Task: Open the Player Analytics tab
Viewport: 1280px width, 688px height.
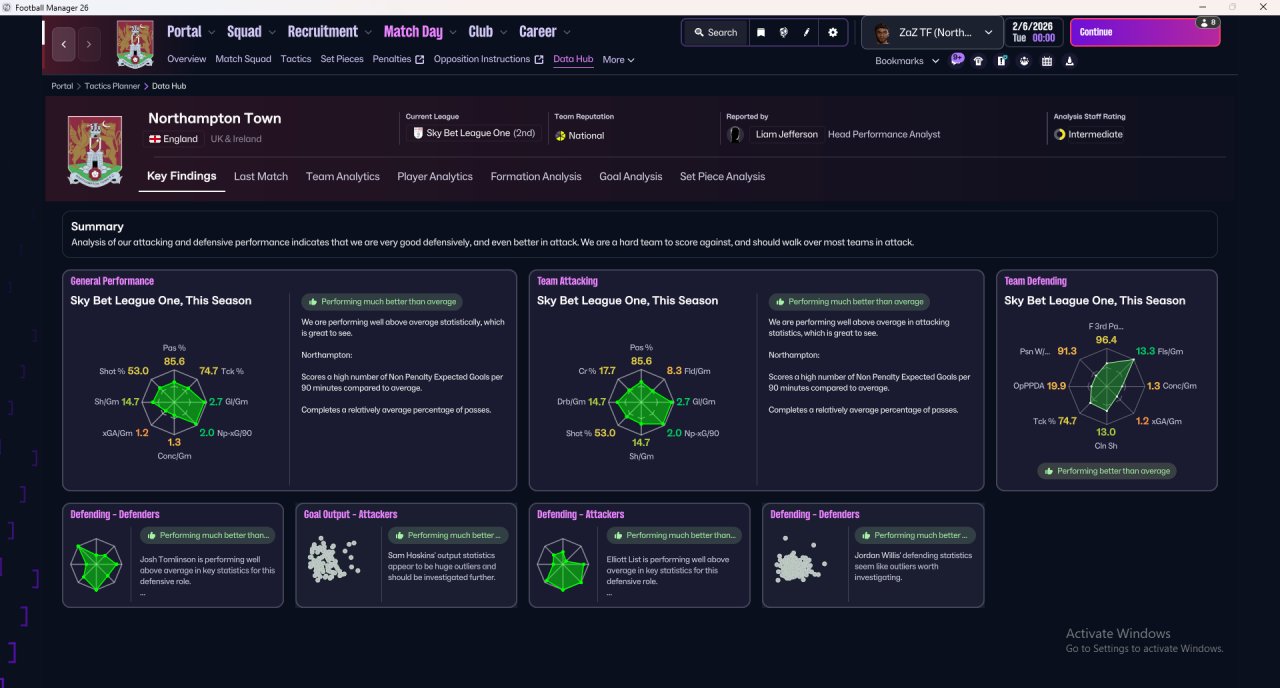Action: click(435, 176)
